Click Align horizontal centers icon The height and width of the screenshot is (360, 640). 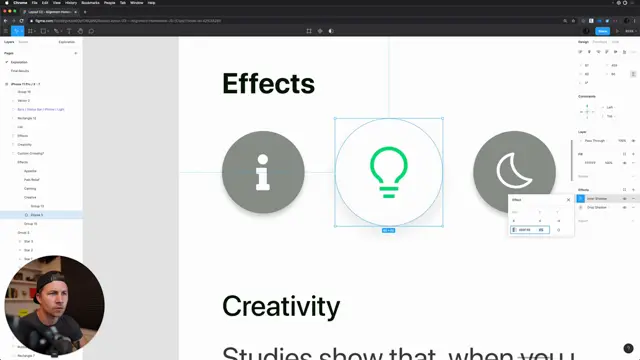(x=589, y=52)
